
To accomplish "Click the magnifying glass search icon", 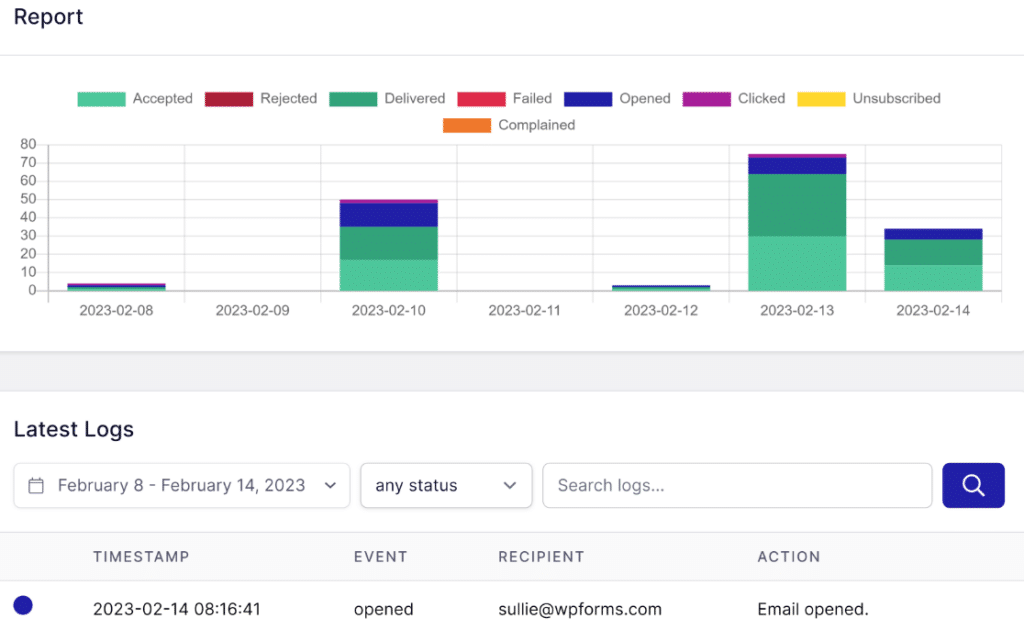I will (x=973, y=485).
